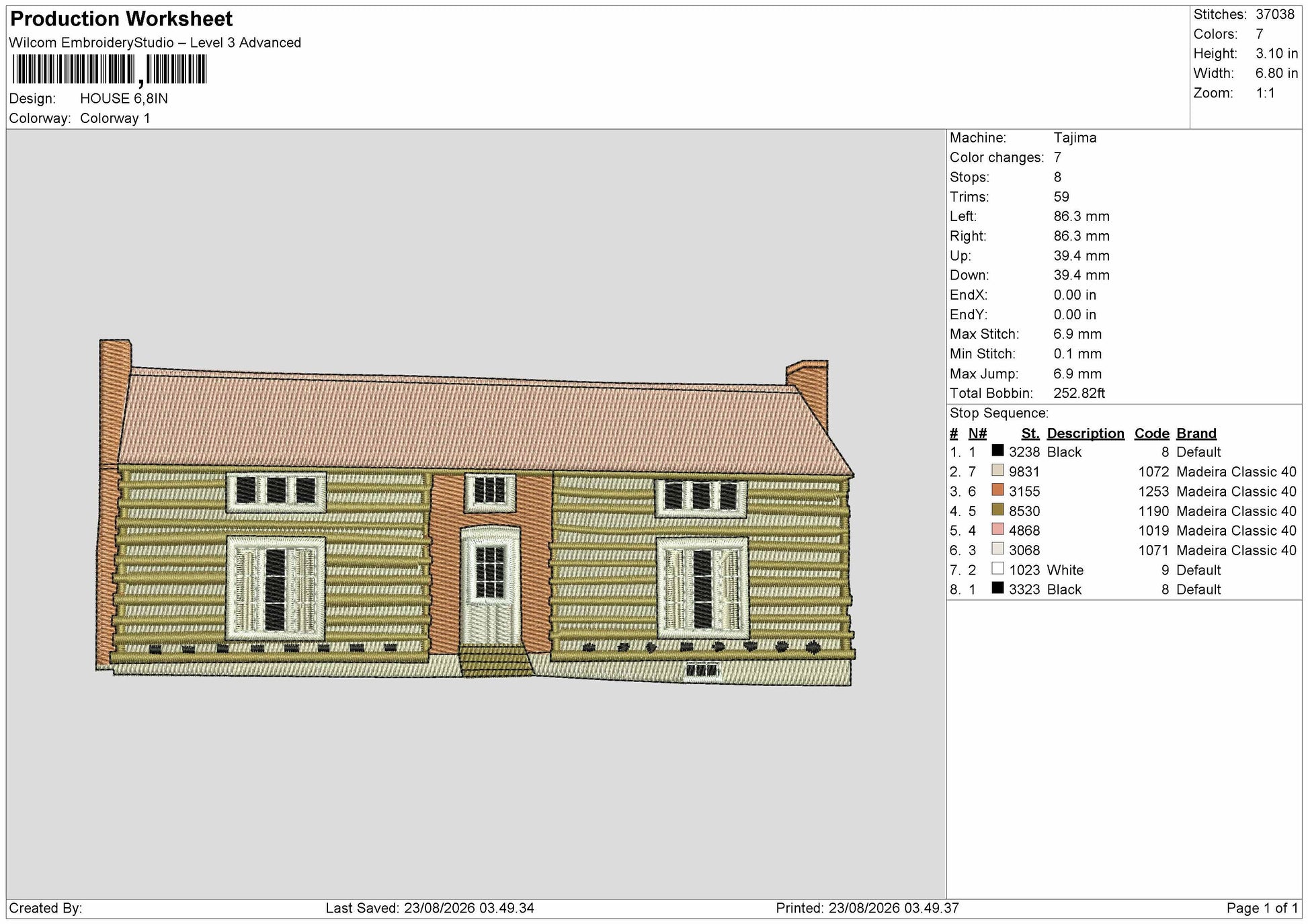Select the olive swatch for thread 8530
Screen dimensions: 1308x924
point(997,509)
